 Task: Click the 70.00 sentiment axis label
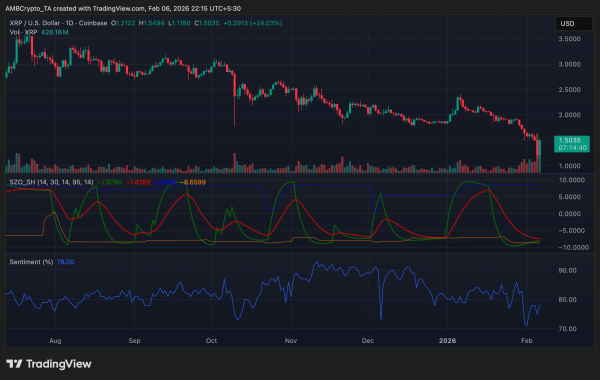tap(567, 329)
